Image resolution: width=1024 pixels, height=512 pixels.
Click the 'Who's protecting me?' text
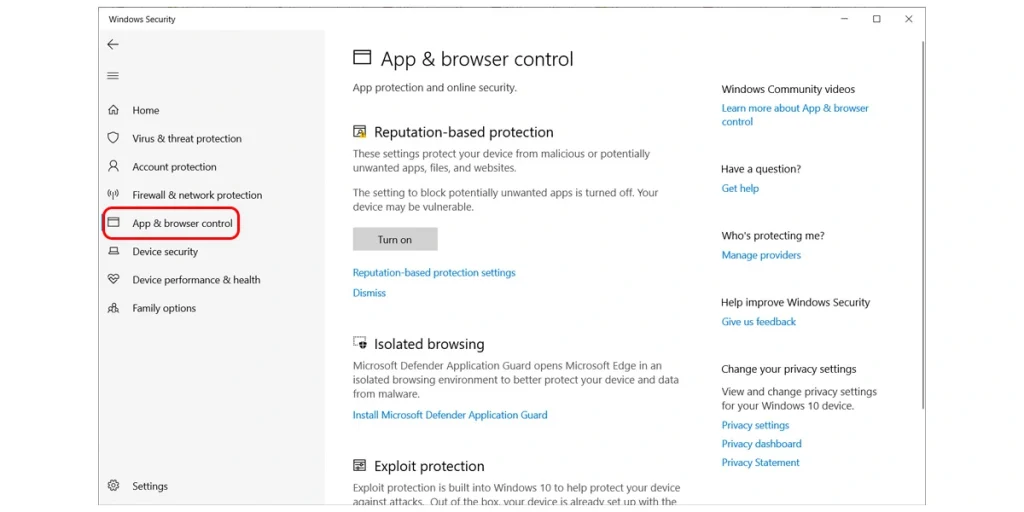click(x=773, y=236)
